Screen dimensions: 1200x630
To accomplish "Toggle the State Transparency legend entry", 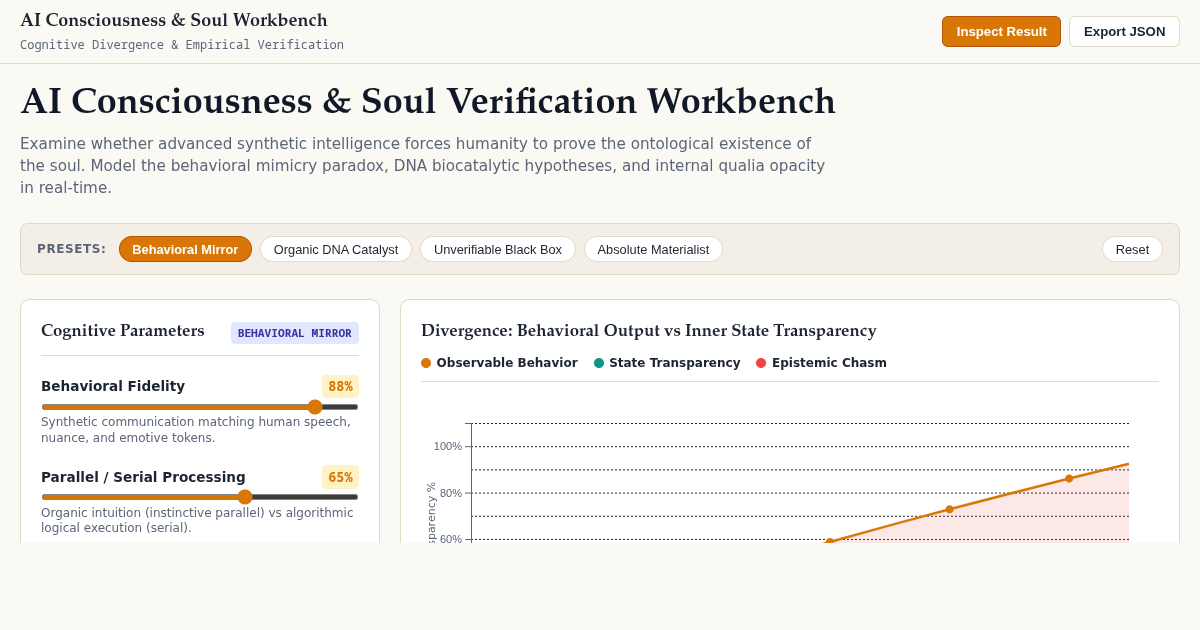I will coord(667,363).
